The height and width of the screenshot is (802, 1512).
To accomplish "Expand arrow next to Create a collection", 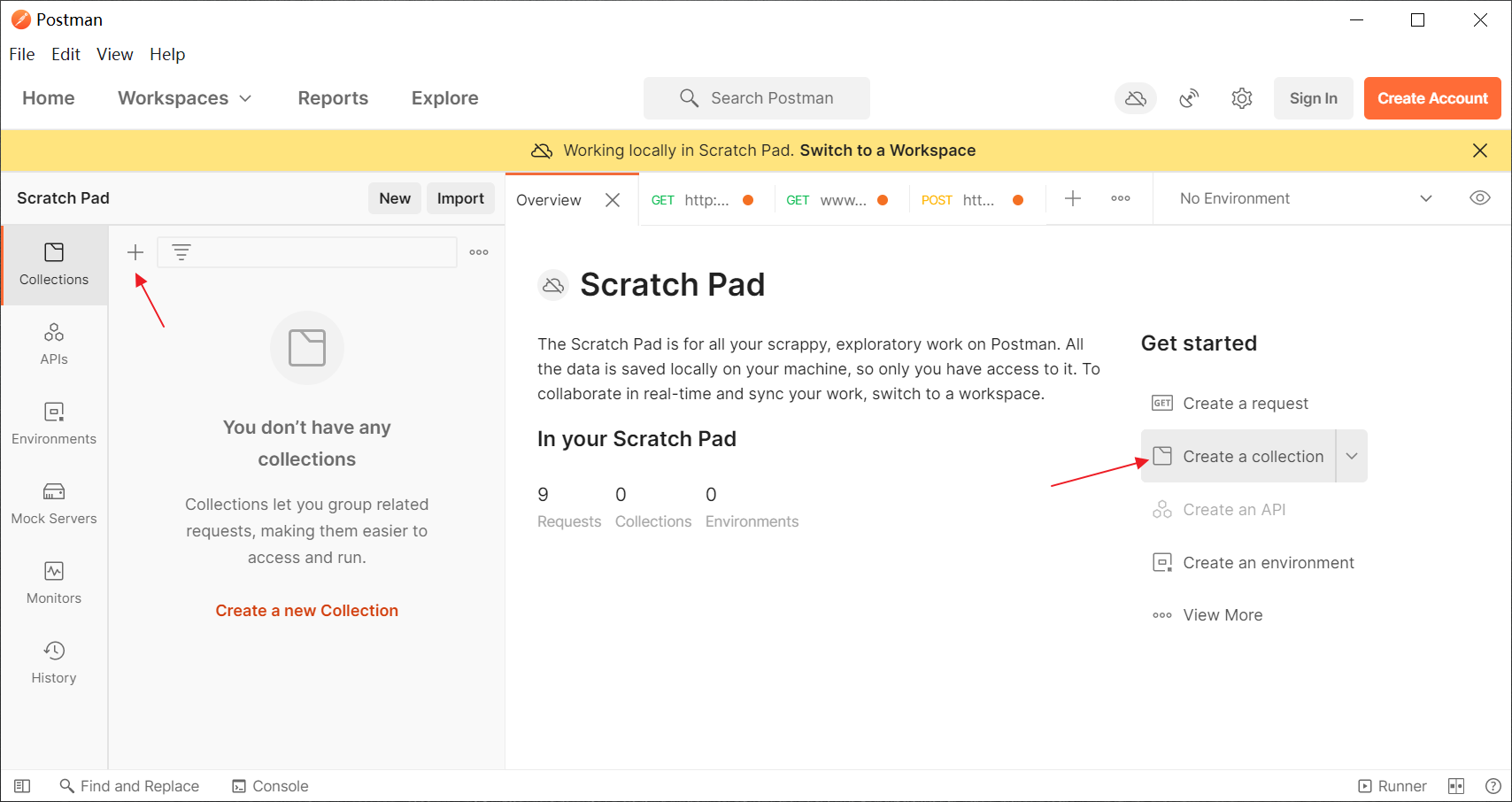I will click(1351, 456).
